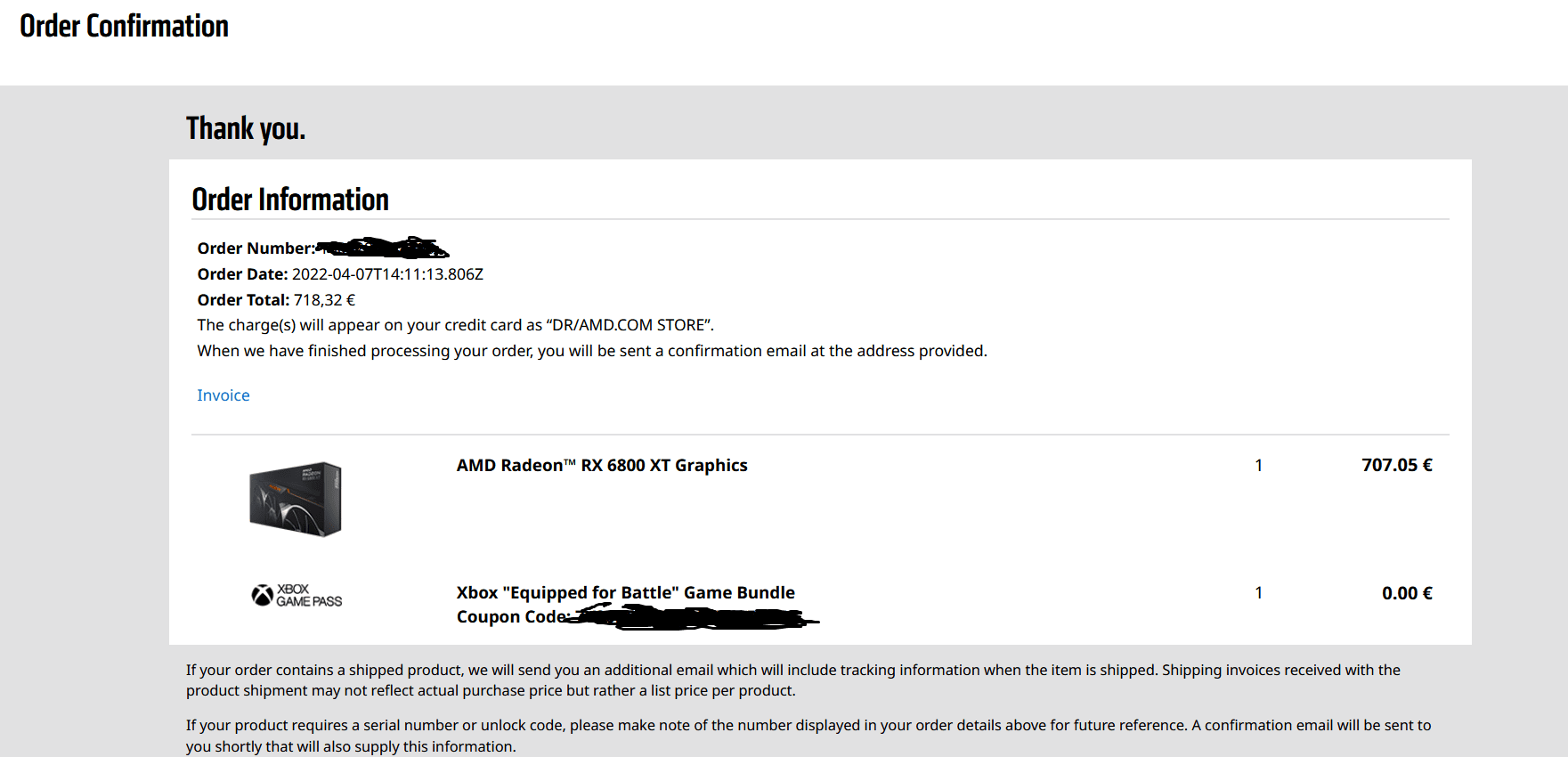
Task: Click the 0.00 € bundle price
Action: click(x=1406, y=593)
